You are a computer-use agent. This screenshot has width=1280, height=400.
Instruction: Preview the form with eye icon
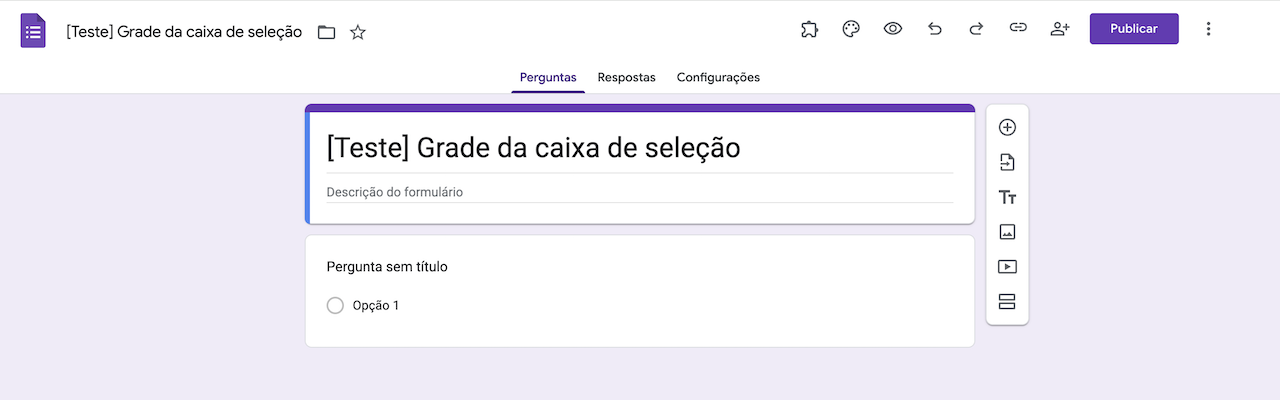[x=893, y=29]
